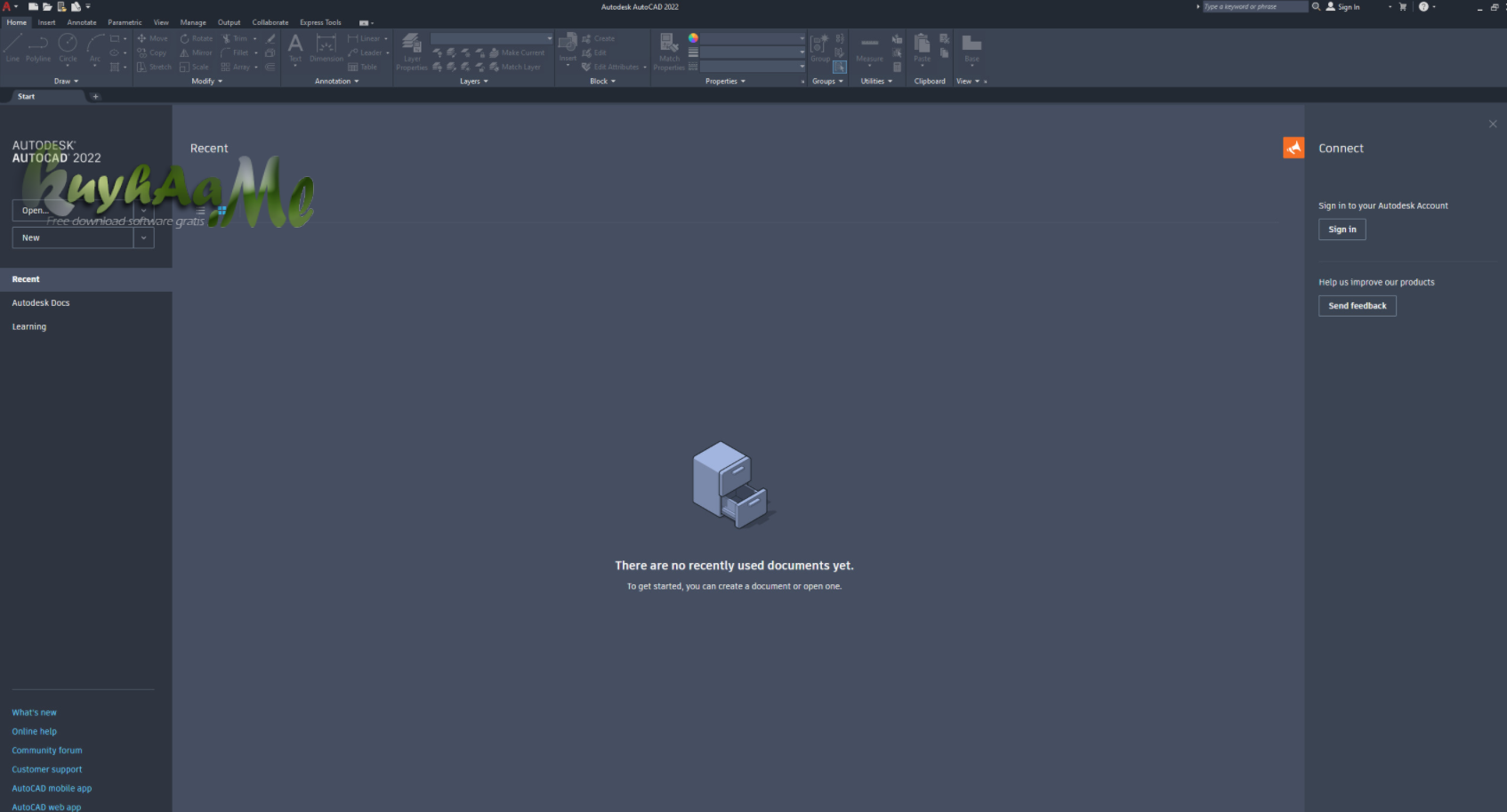Expand the Draw panel dropdown
The height and width of the screenshot is (812, 1507).
66,81
